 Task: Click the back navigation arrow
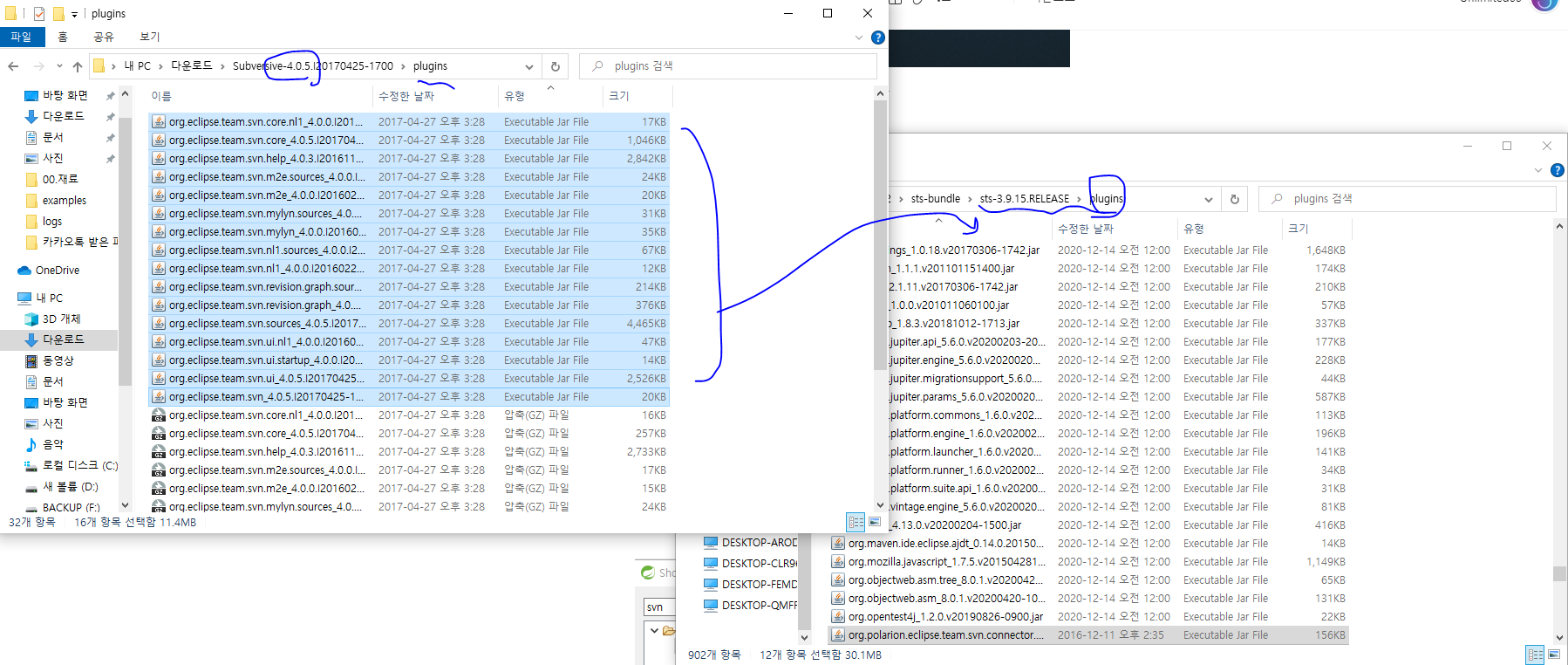pyautogui.click(x=13, y=66)
